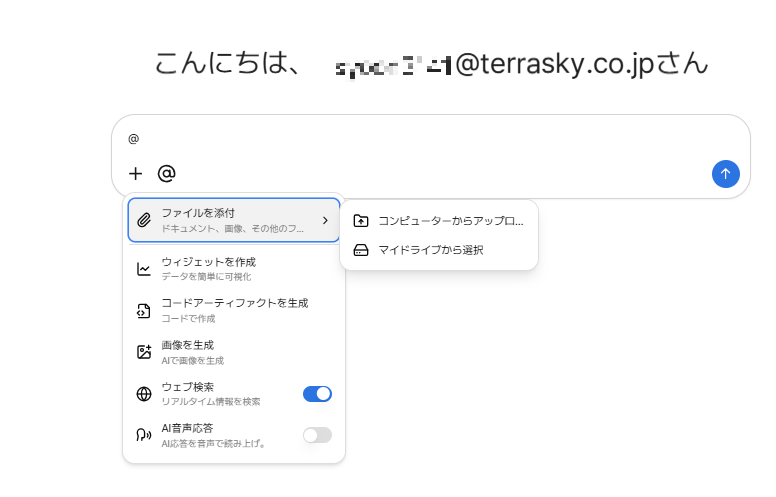Select コードアーティファクトを生成 option
The image size is (776, 497).
point(234,310)
